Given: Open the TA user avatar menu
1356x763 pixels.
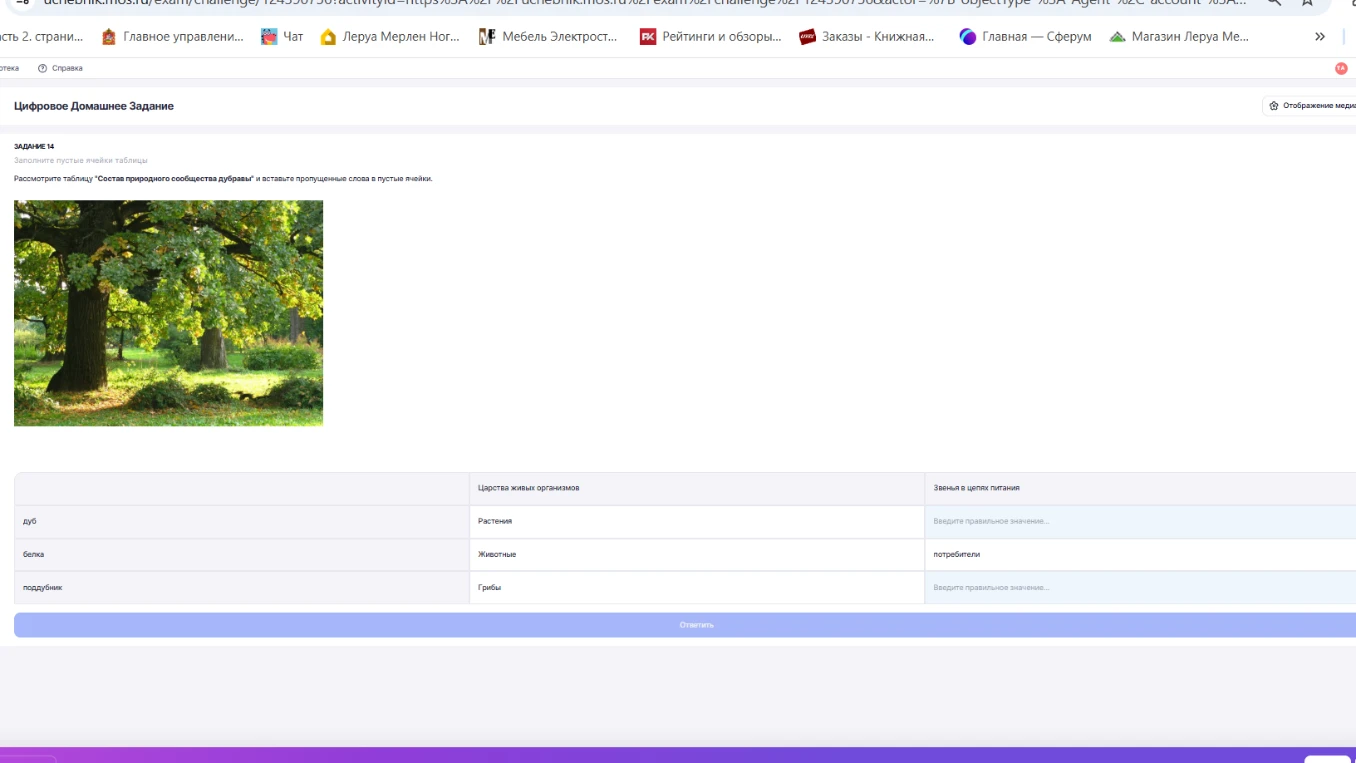Looking at the screenshot, I should pos(1341,68).
